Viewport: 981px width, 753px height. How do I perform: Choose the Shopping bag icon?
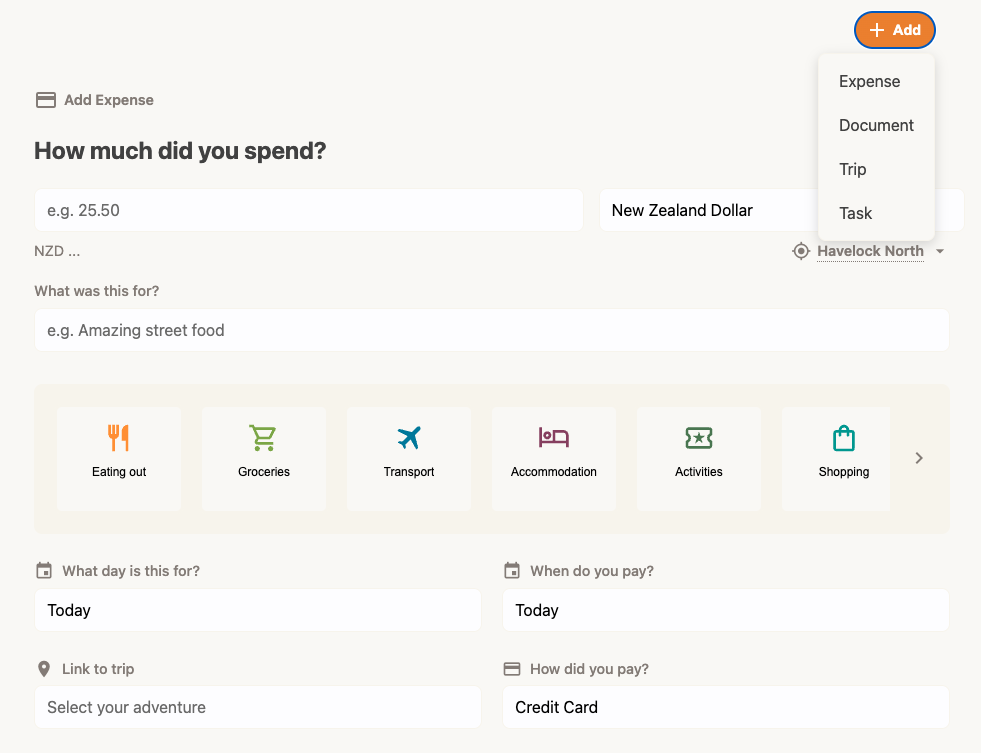tap(843, 437)
